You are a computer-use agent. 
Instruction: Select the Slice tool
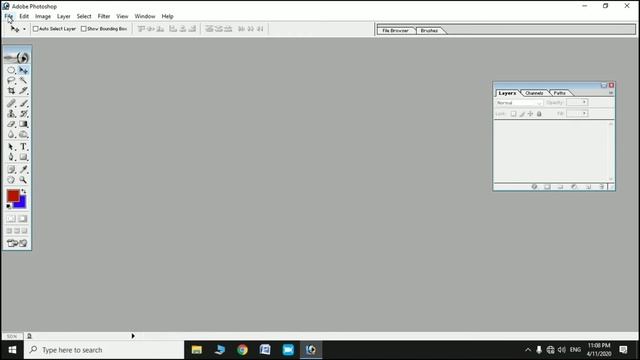[x=23, y=91]
